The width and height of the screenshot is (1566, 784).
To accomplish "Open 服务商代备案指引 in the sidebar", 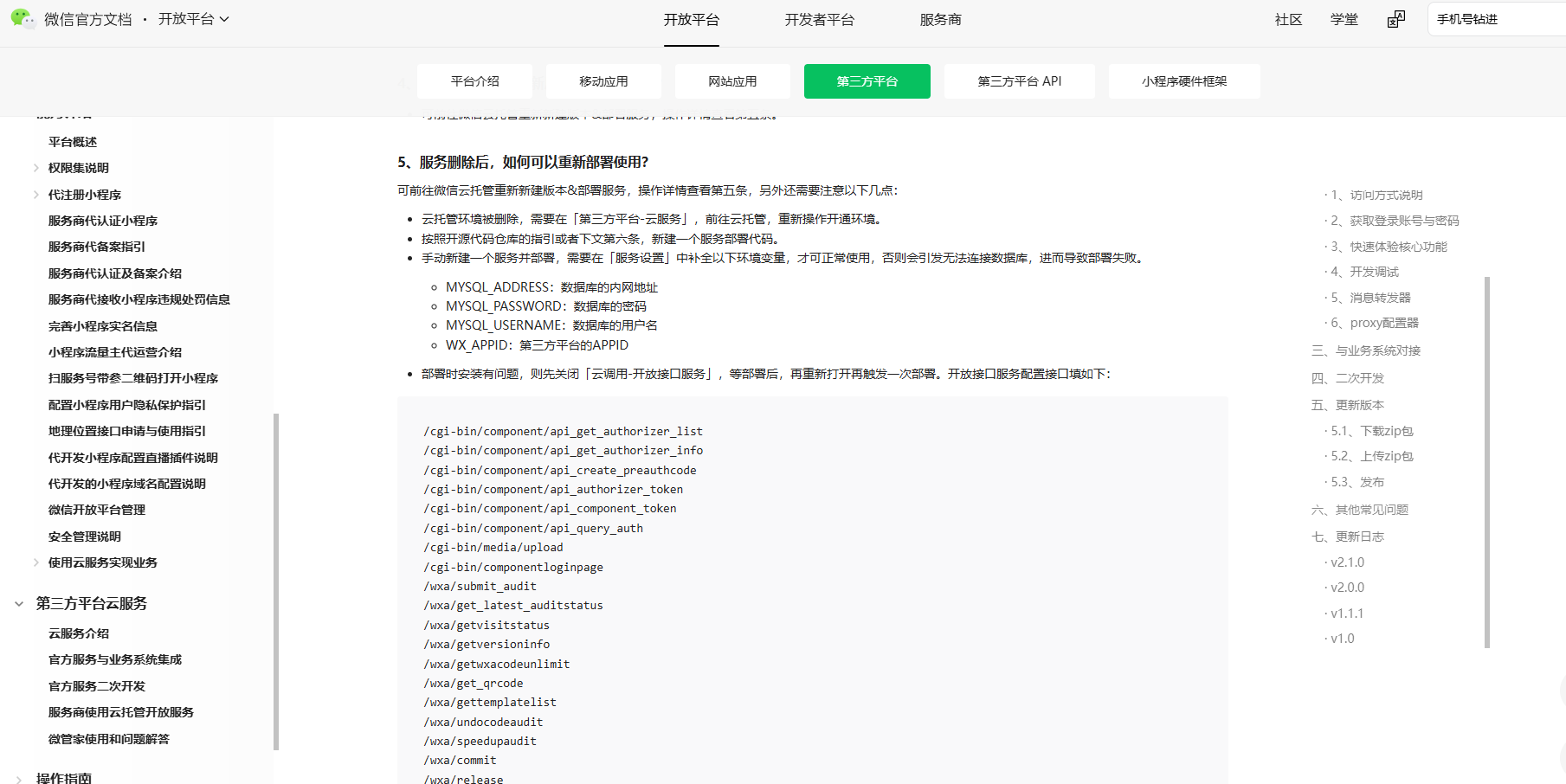I will pyautogui.click(x=97, y=247).
